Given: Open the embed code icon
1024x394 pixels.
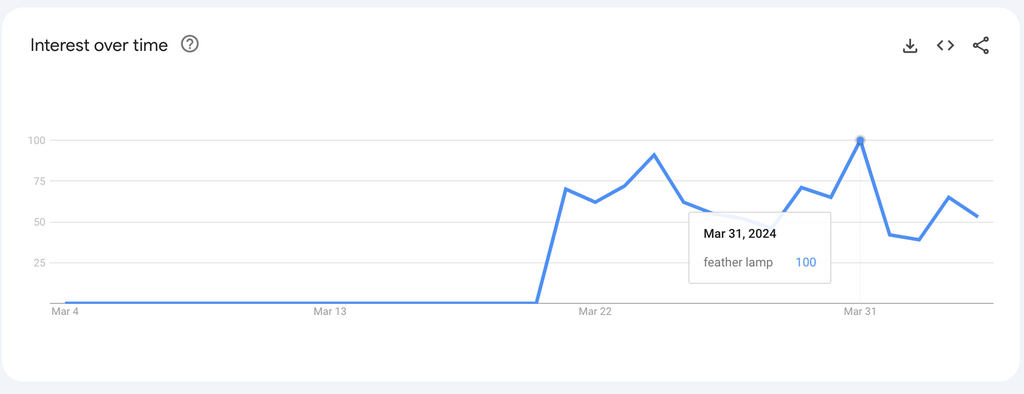Looking at the screenshot, I should 945,45.
